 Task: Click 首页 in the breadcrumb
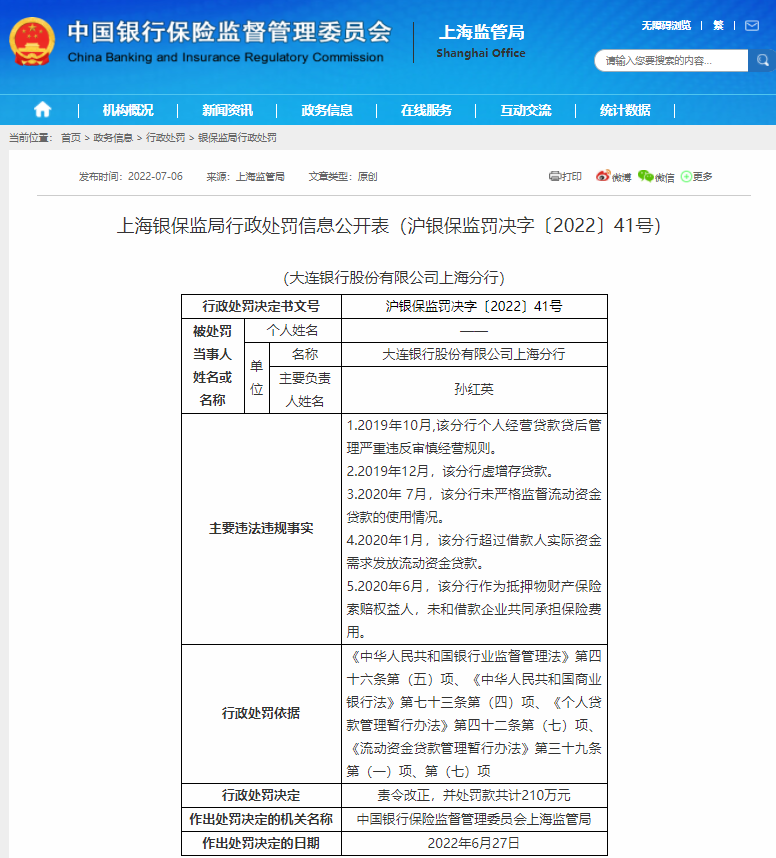coord(70,138)
